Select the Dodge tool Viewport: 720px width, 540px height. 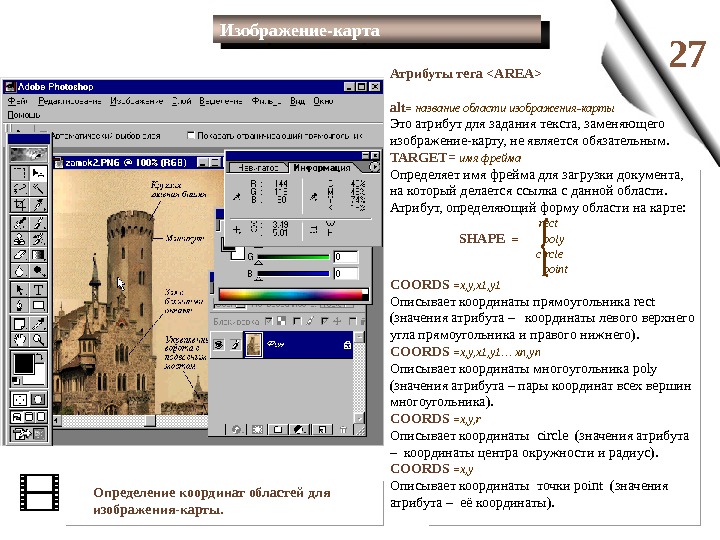coord(38,270)
